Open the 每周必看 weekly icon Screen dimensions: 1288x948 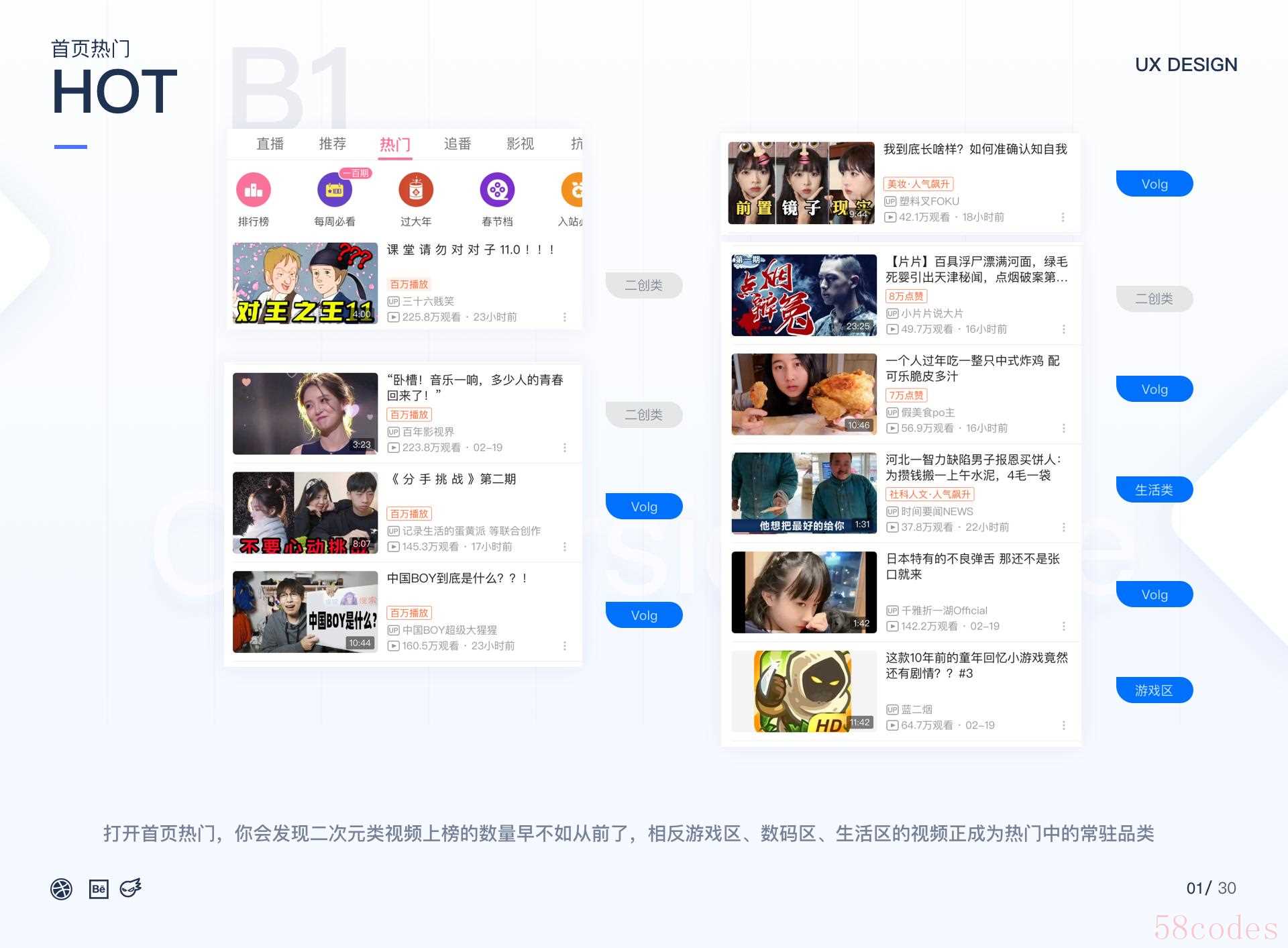point(334,190)
